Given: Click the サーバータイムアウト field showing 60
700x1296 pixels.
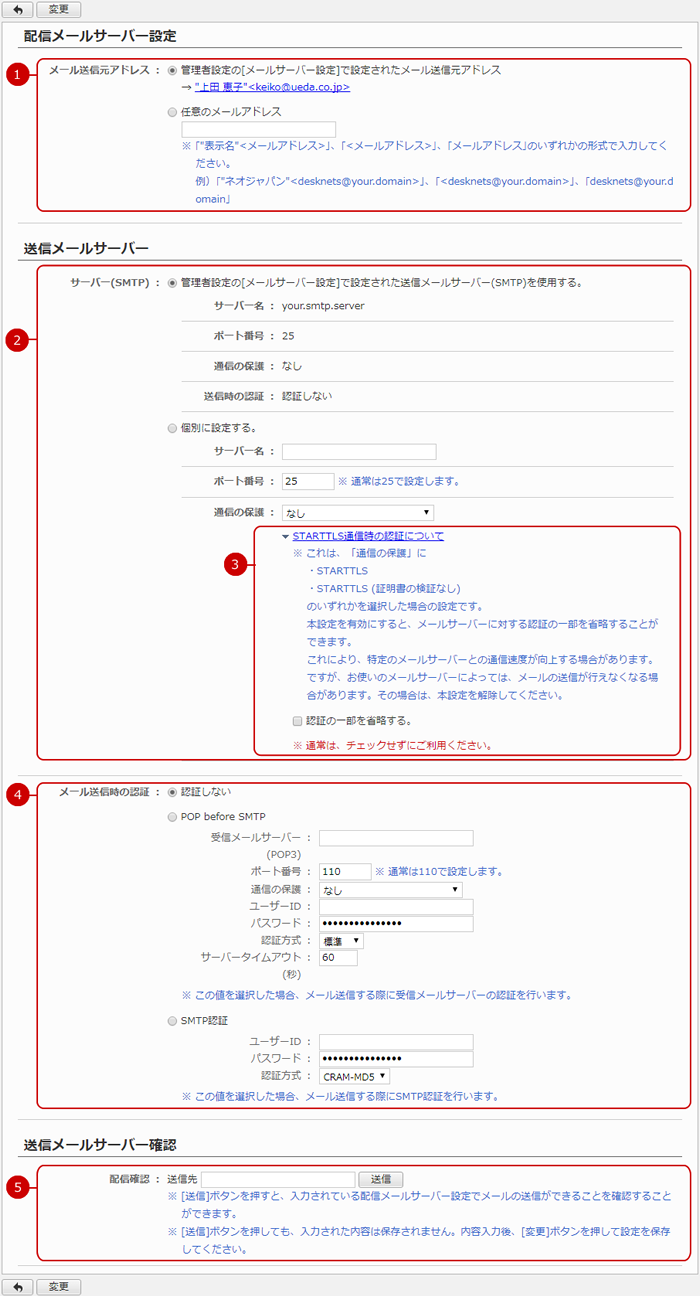Looking at the screenshot, I should point(338,958).
